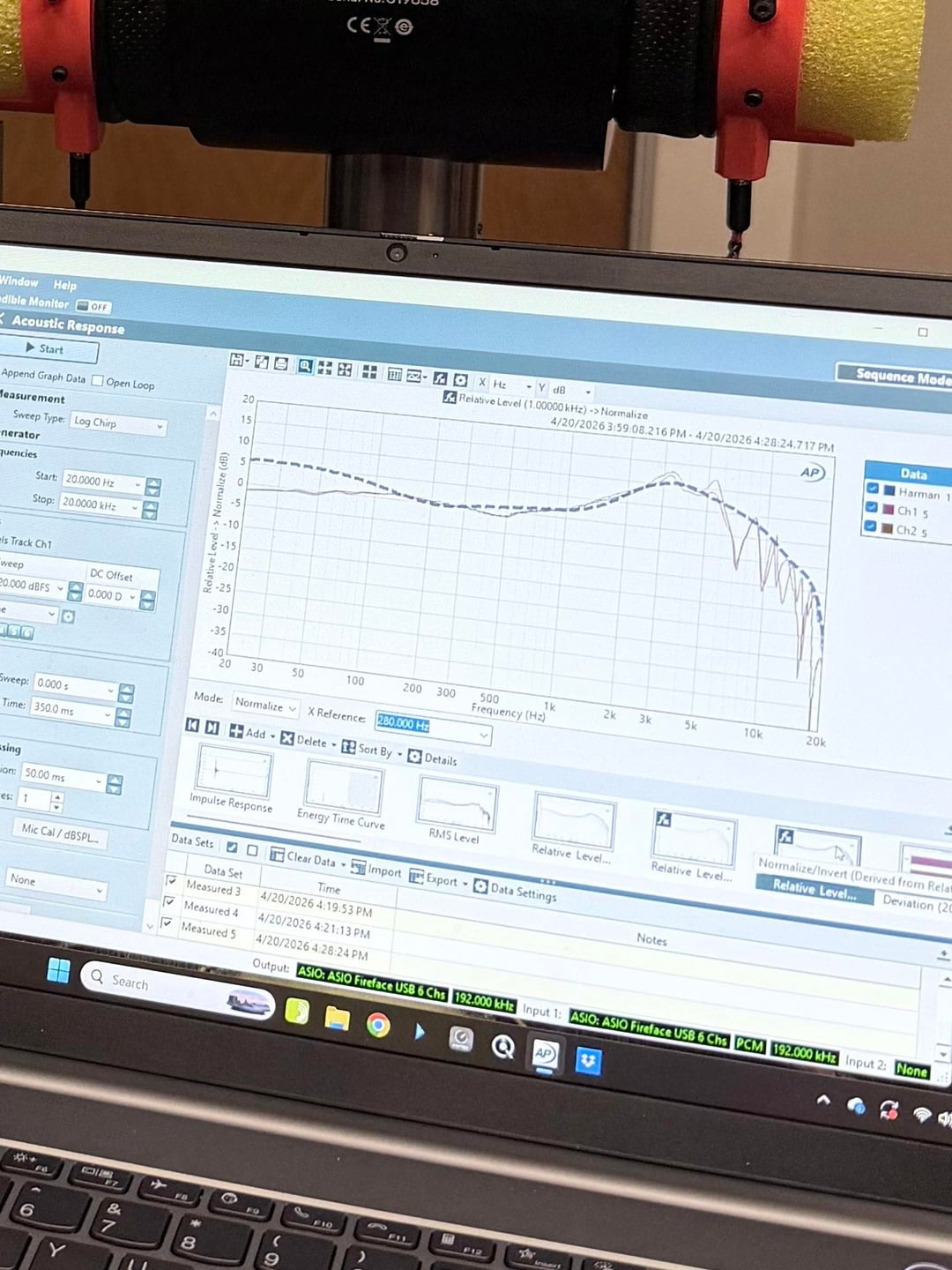Open Details gear icon below graph

415,757
